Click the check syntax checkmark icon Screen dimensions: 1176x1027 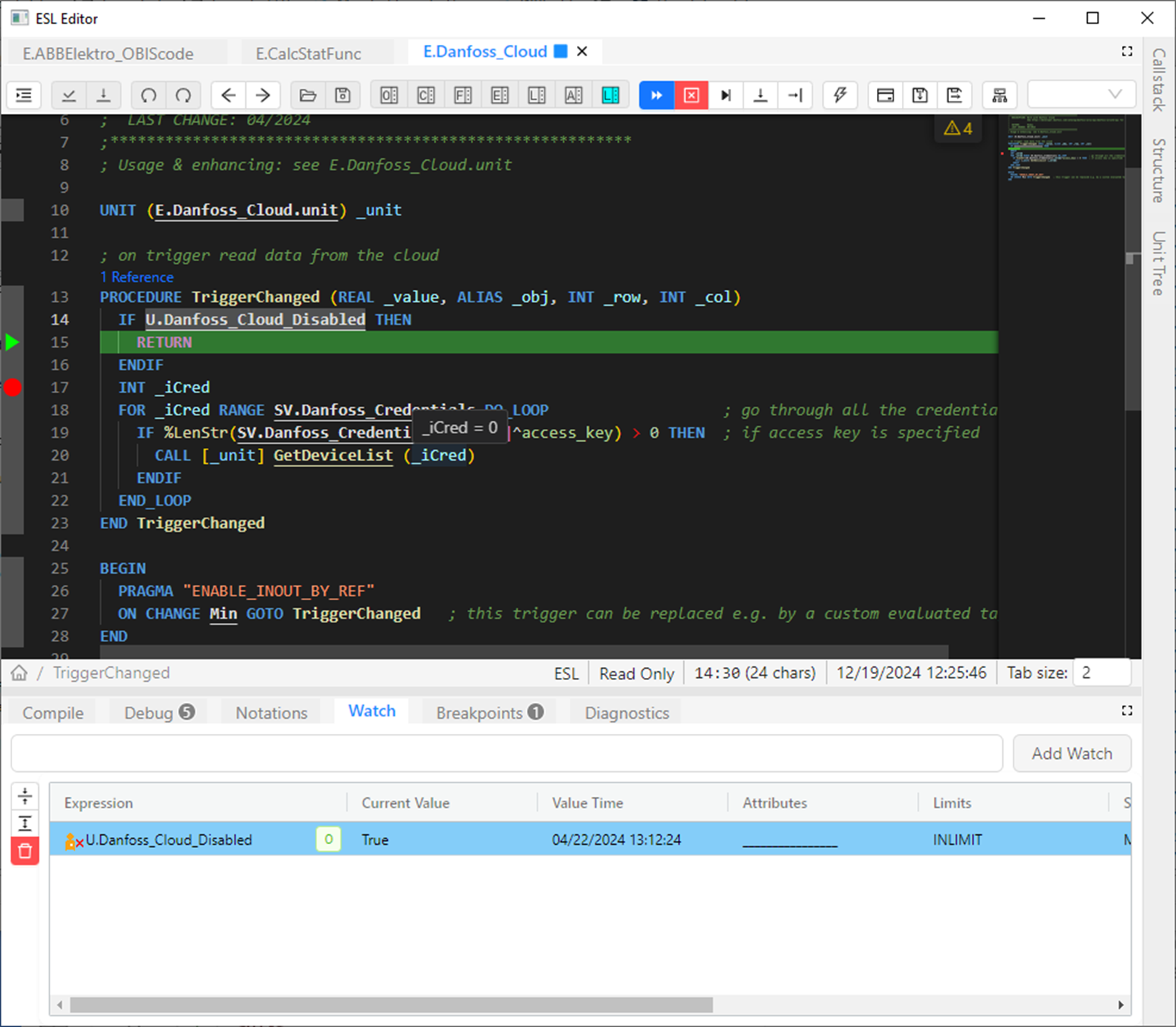[69, 95]
